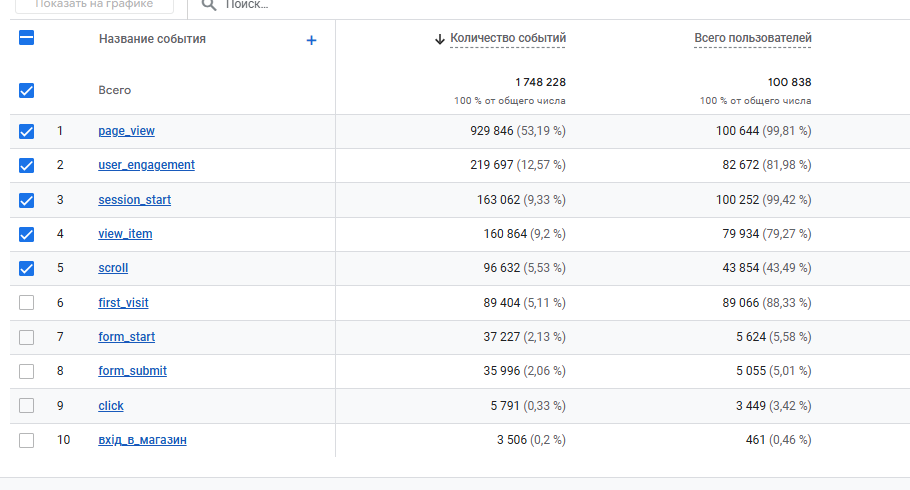Open the click event link
This screenshot has height=490, width=910.
coord(111,406)
